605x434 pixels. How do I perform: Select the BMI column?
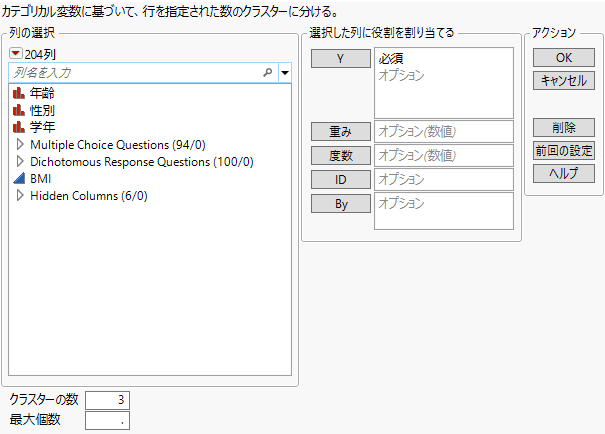41,179
